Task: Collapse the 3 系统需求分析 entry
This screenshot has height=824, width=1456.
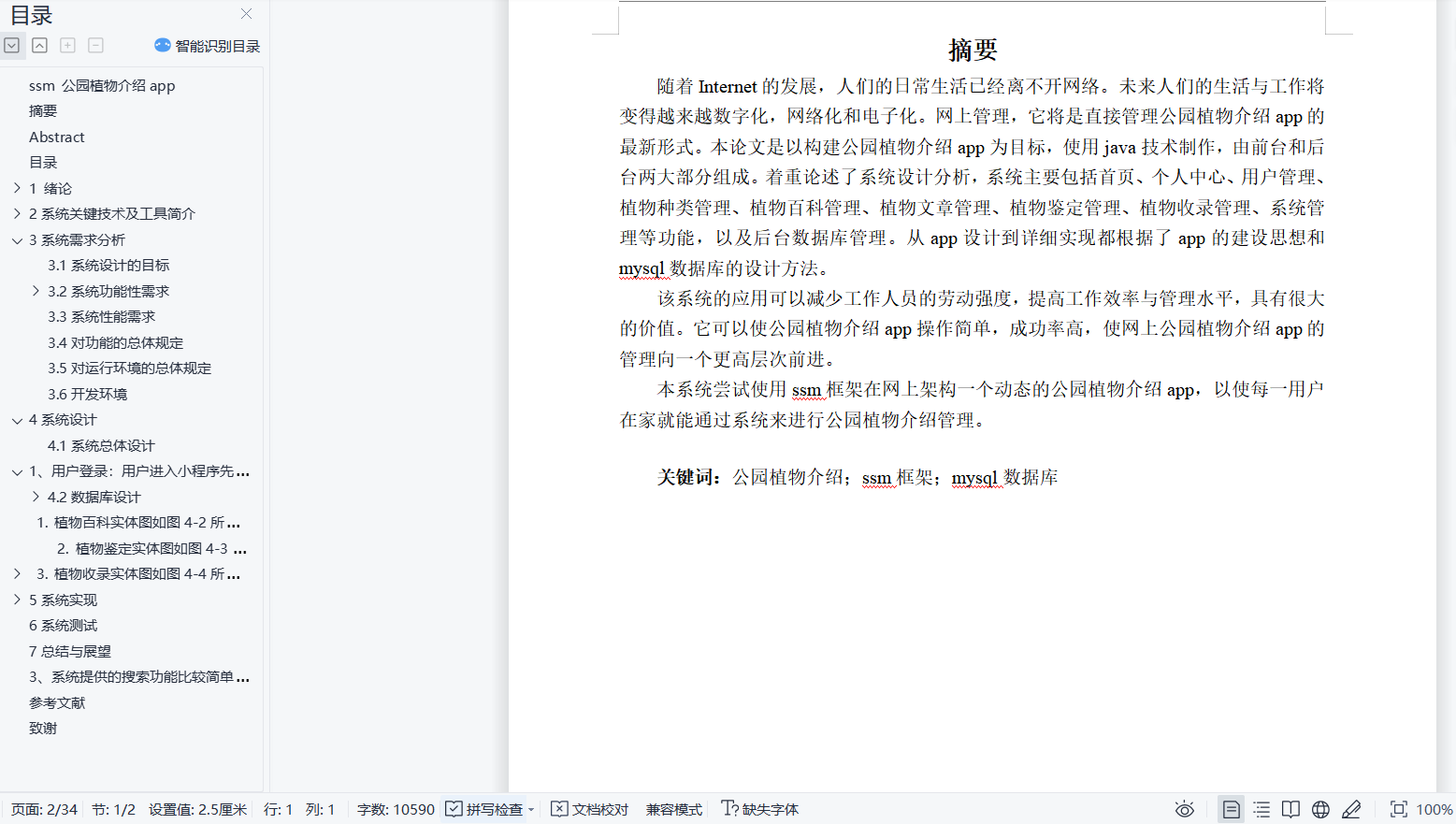Action: [x=17, y=239]
